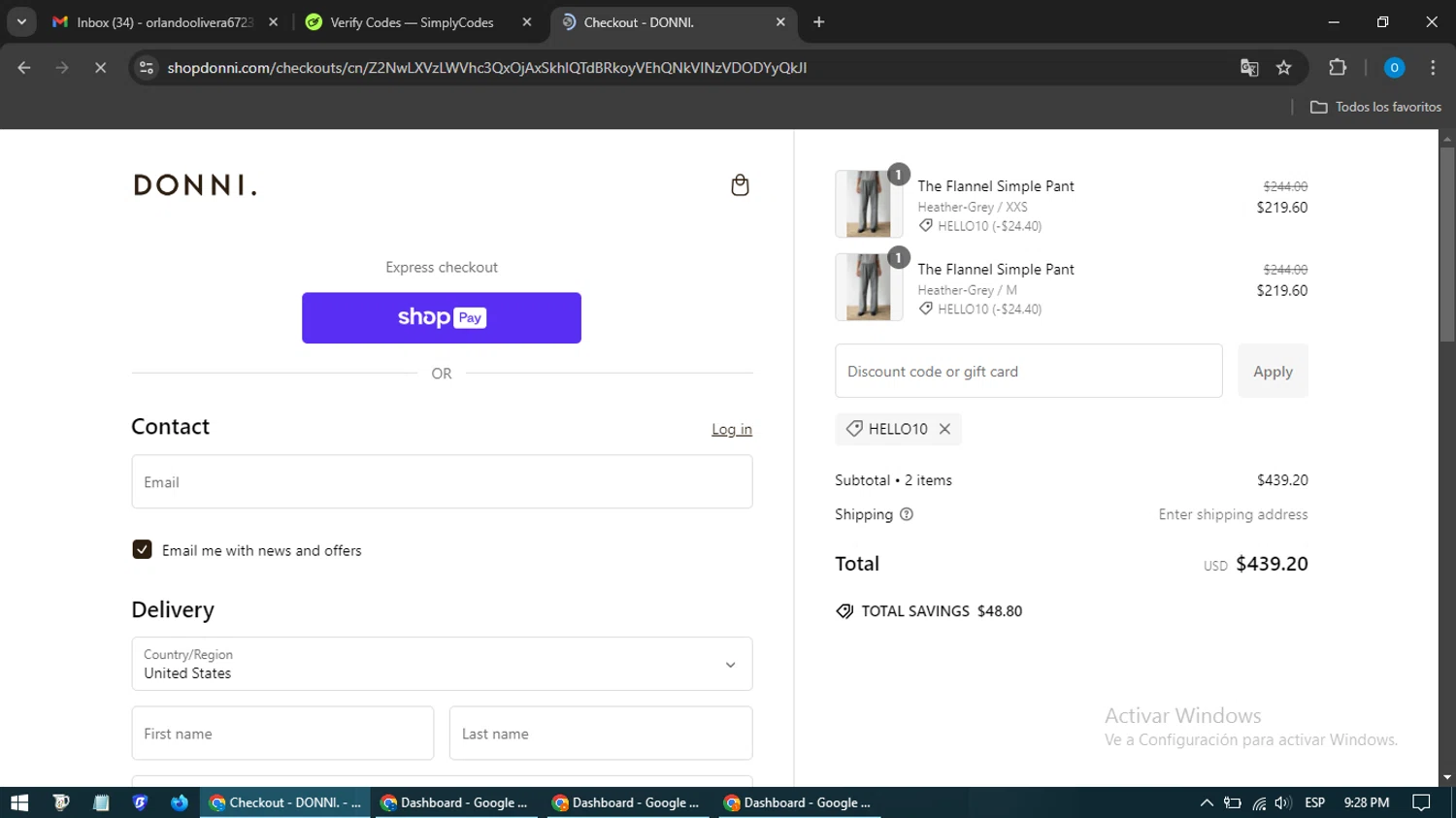Image resolution: width=1456 pixels, height=818 pixels.
Task: Close the Verify Codes tab
Action: coord(527,22)
